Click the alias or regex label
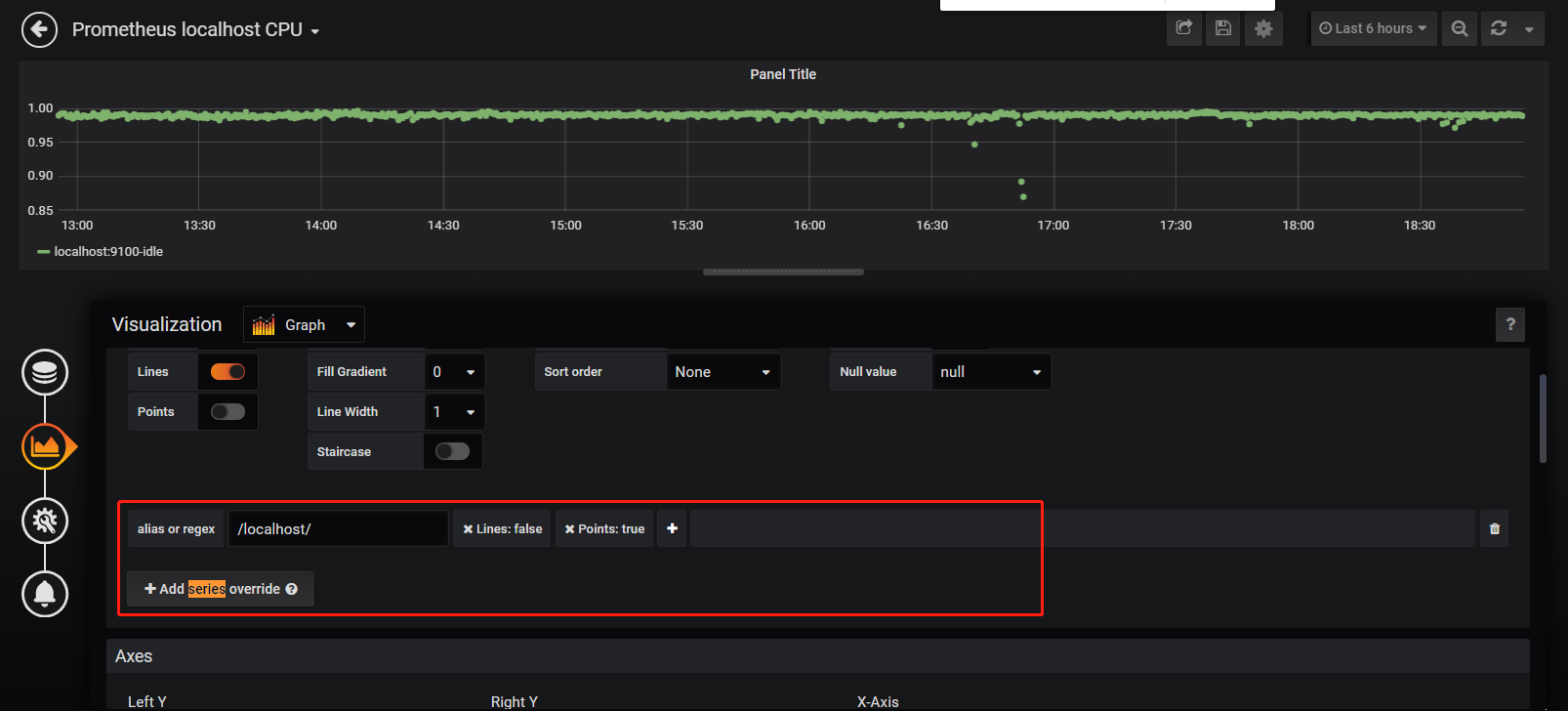The height and width of the screenshot is (711, 1568). pos(176,528)
